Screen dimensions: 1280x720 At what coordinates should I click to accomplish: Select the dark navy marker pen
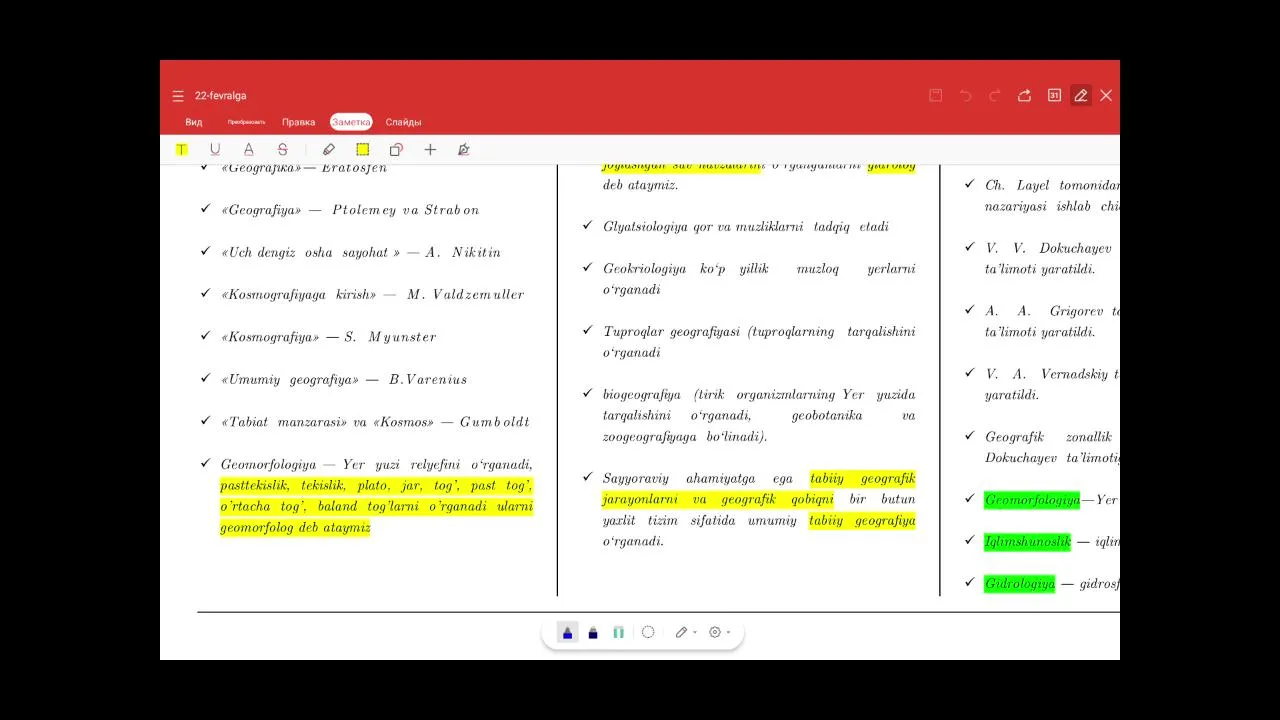(x=593, y=632)
